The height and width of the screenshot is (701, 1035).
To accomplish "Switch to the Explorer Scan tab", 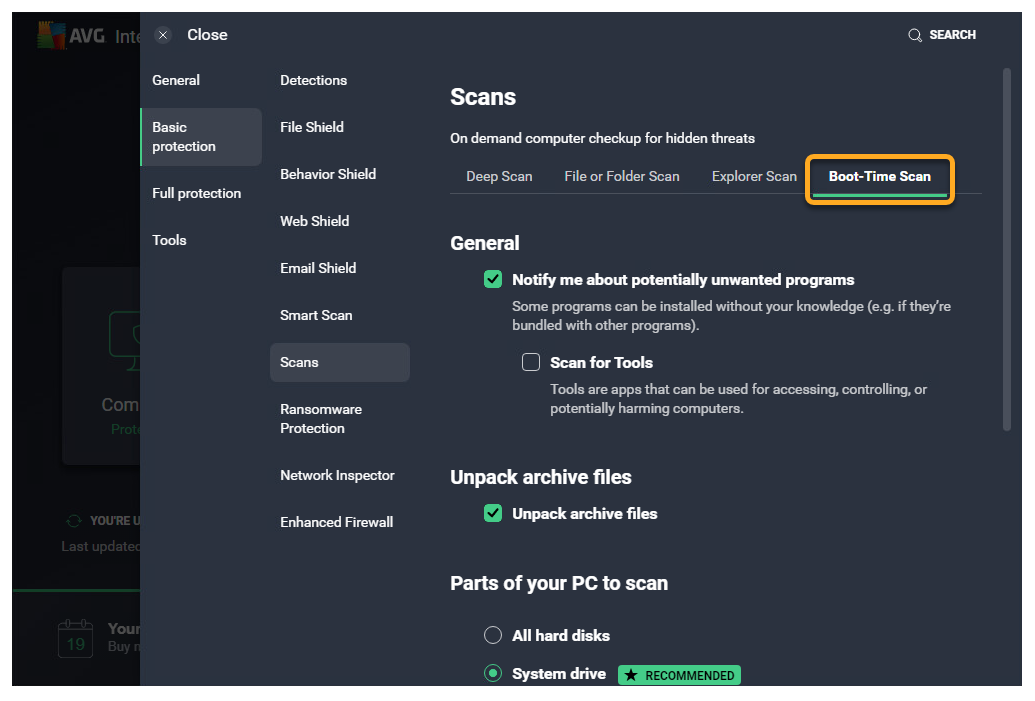I will tap(754, 177).
